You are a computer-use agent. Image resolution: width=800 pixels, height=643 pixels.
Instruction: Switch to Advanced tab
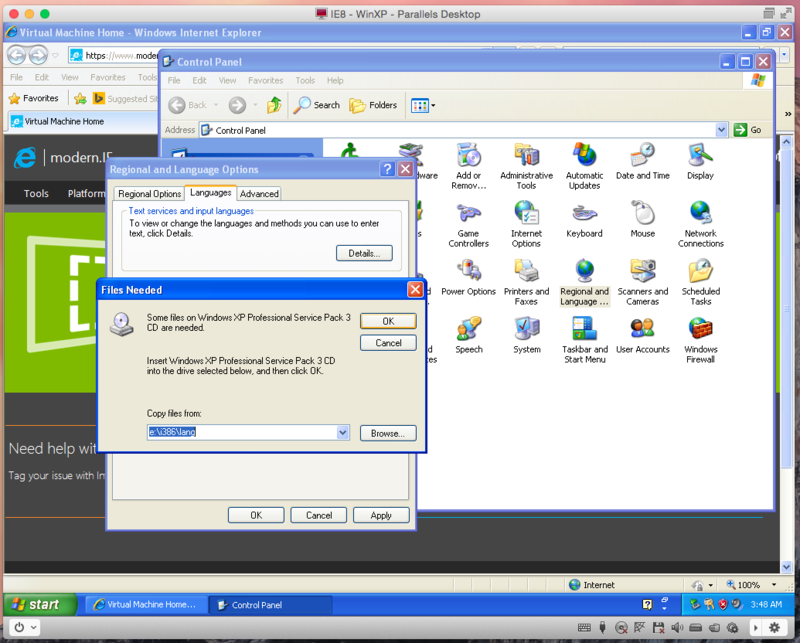click(x=259, y=194)
